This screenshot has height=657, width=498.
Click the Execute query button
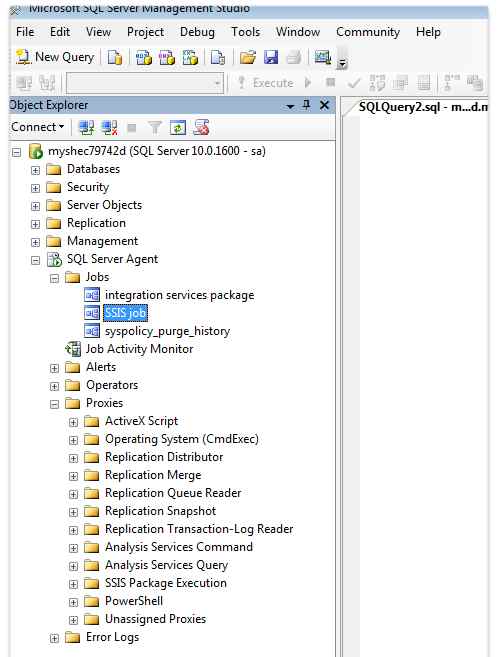(x=265, y=83)
